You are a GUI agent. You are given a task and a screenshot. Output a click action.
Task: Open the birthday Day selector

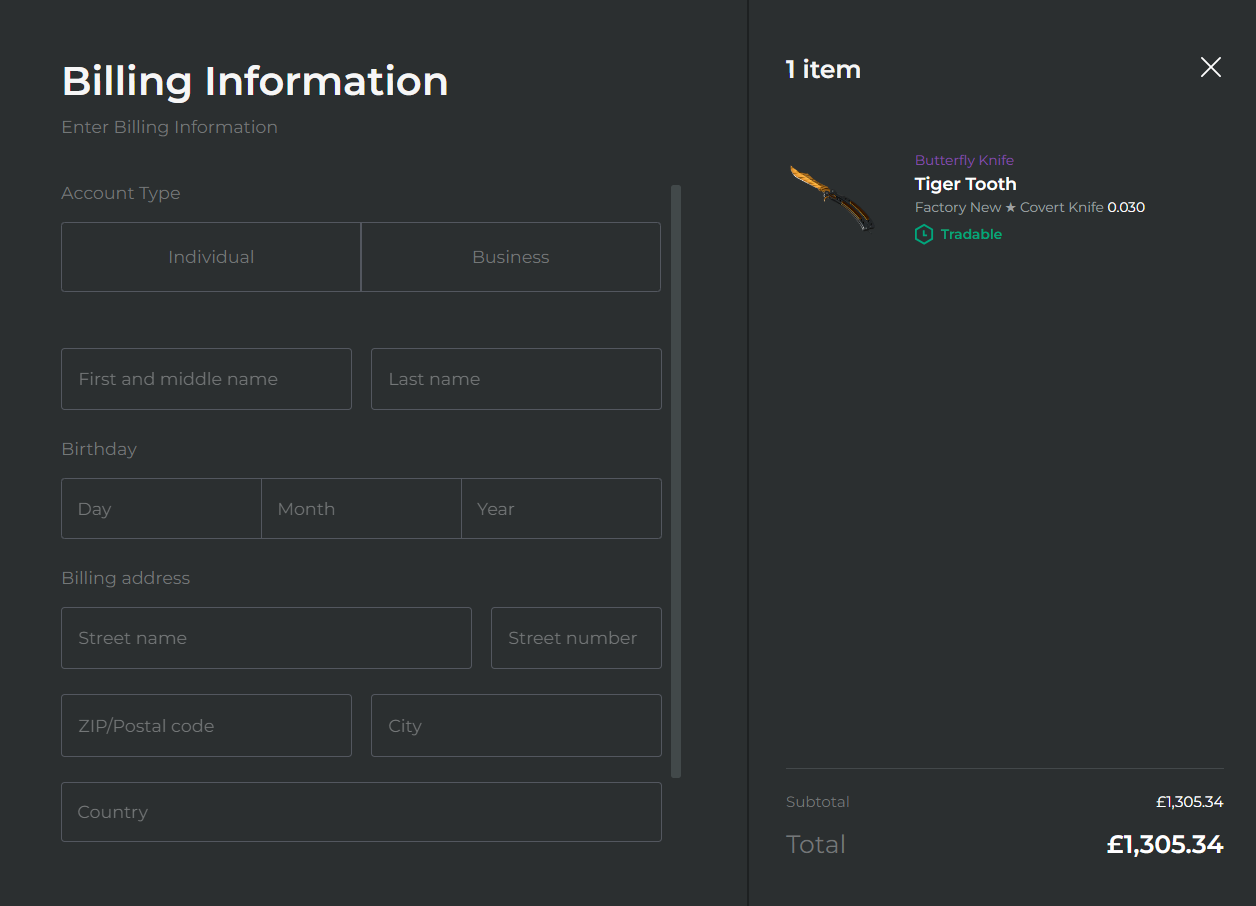point(162,509)
